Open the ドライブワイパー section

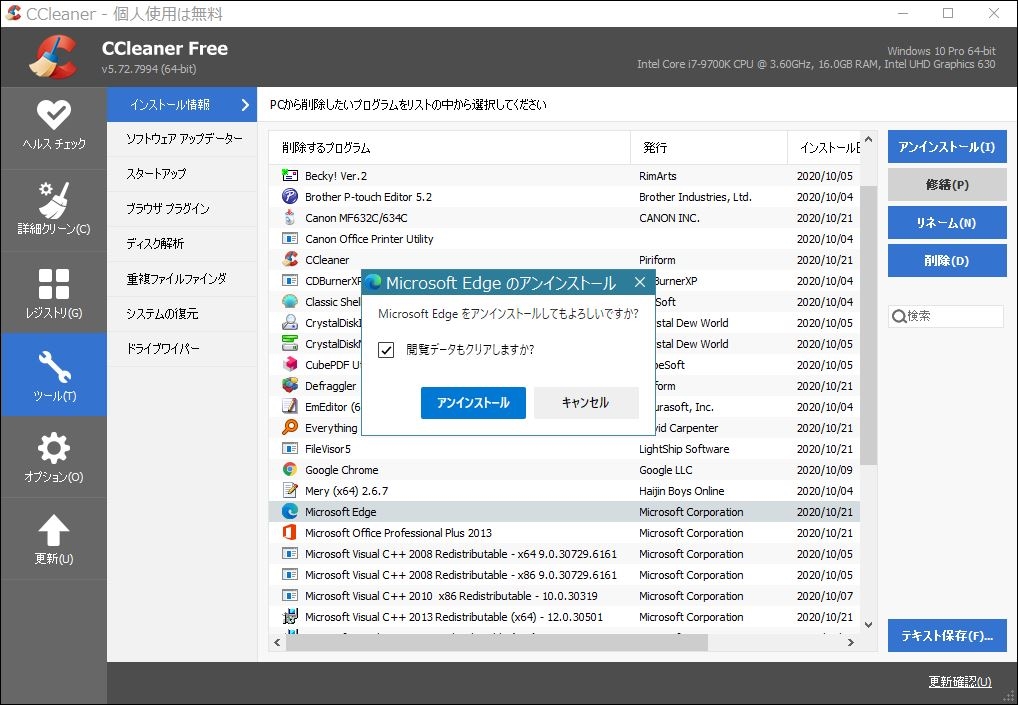click(182, 349)
